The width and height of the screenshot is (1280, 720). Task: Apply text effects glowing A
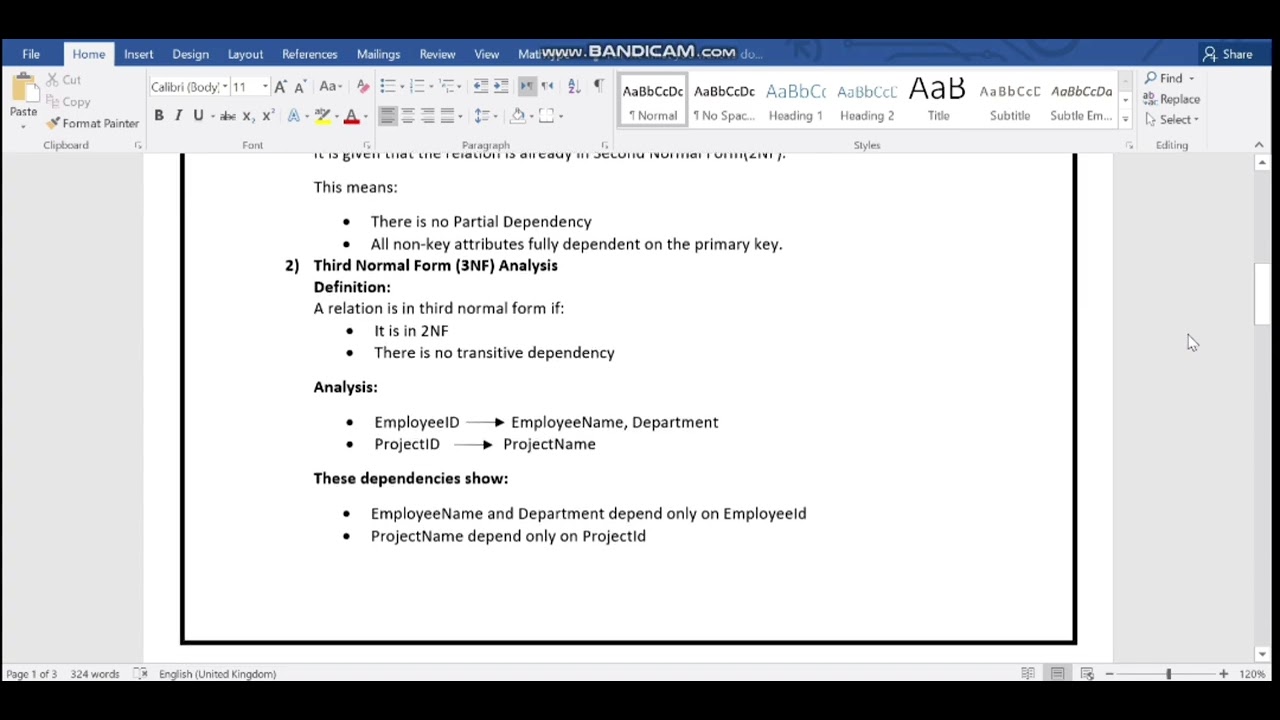[293, 116]
